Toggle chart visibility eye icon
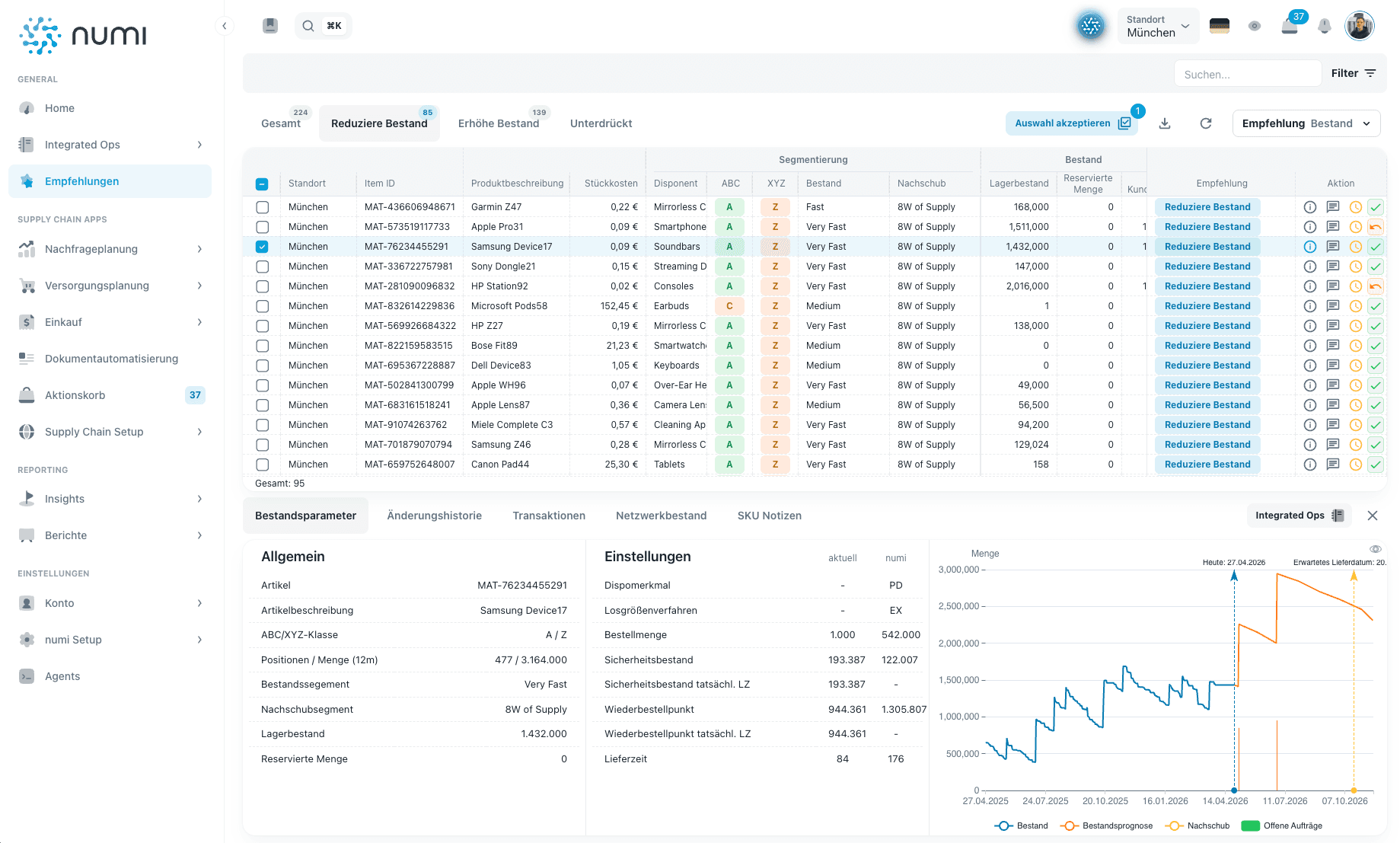Screen dimensions: 1400x843 [1375, 549]
